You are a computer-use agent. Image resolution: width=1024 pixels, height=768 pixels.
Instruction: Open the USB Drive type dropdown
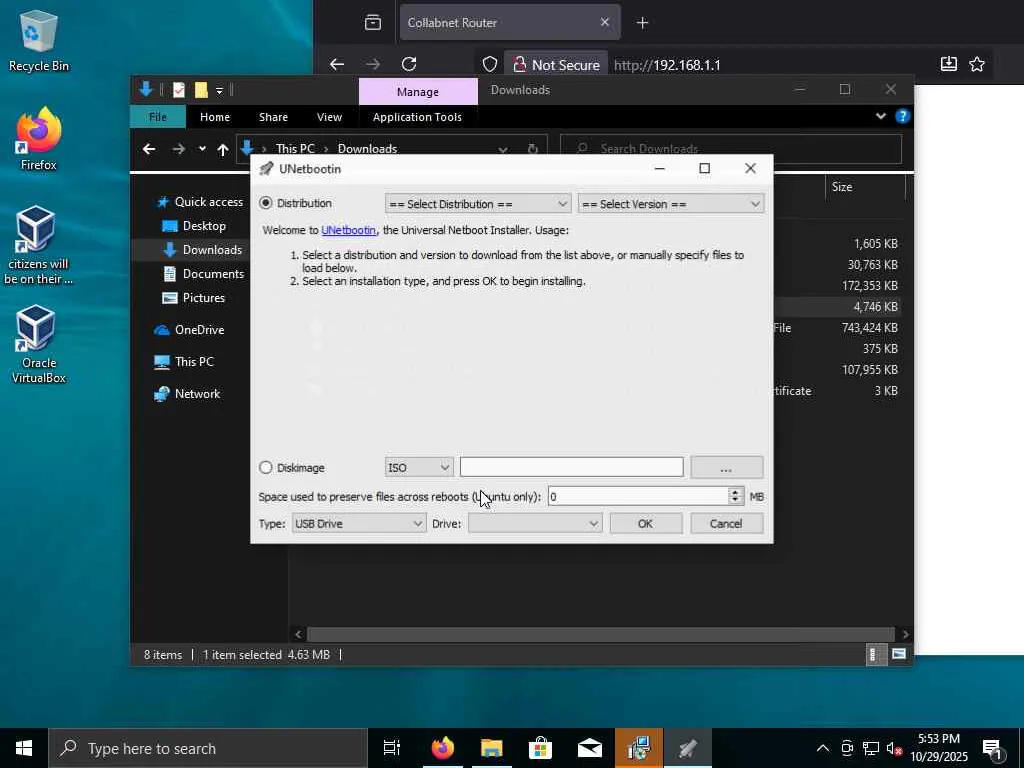click(359, 524)
